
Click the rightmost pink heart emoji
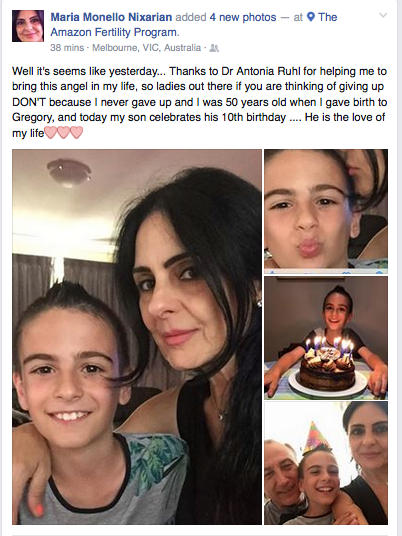pos(77,132)
